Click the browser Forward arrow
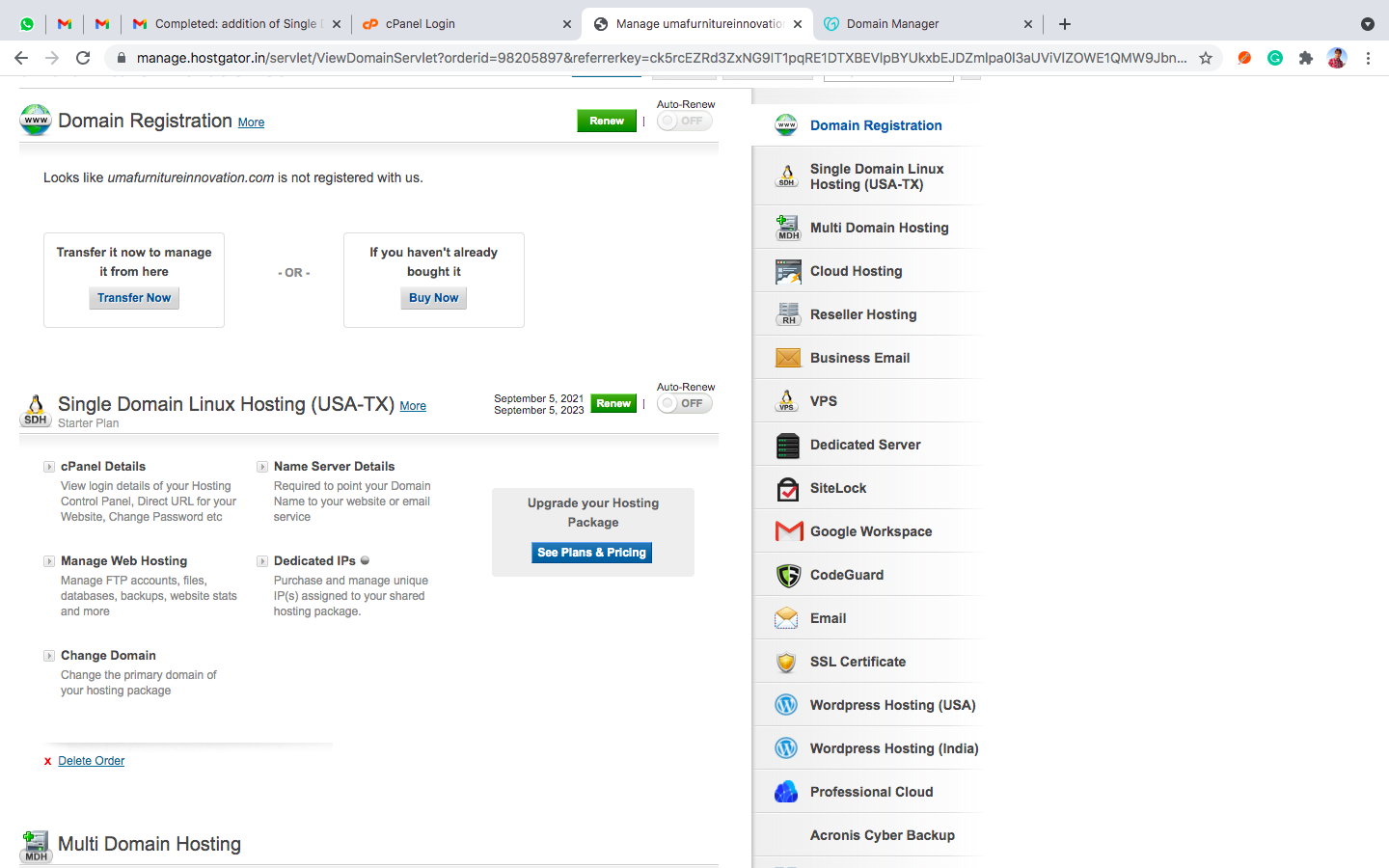Viewport: 1389px width, 868px height. (52, 58)
